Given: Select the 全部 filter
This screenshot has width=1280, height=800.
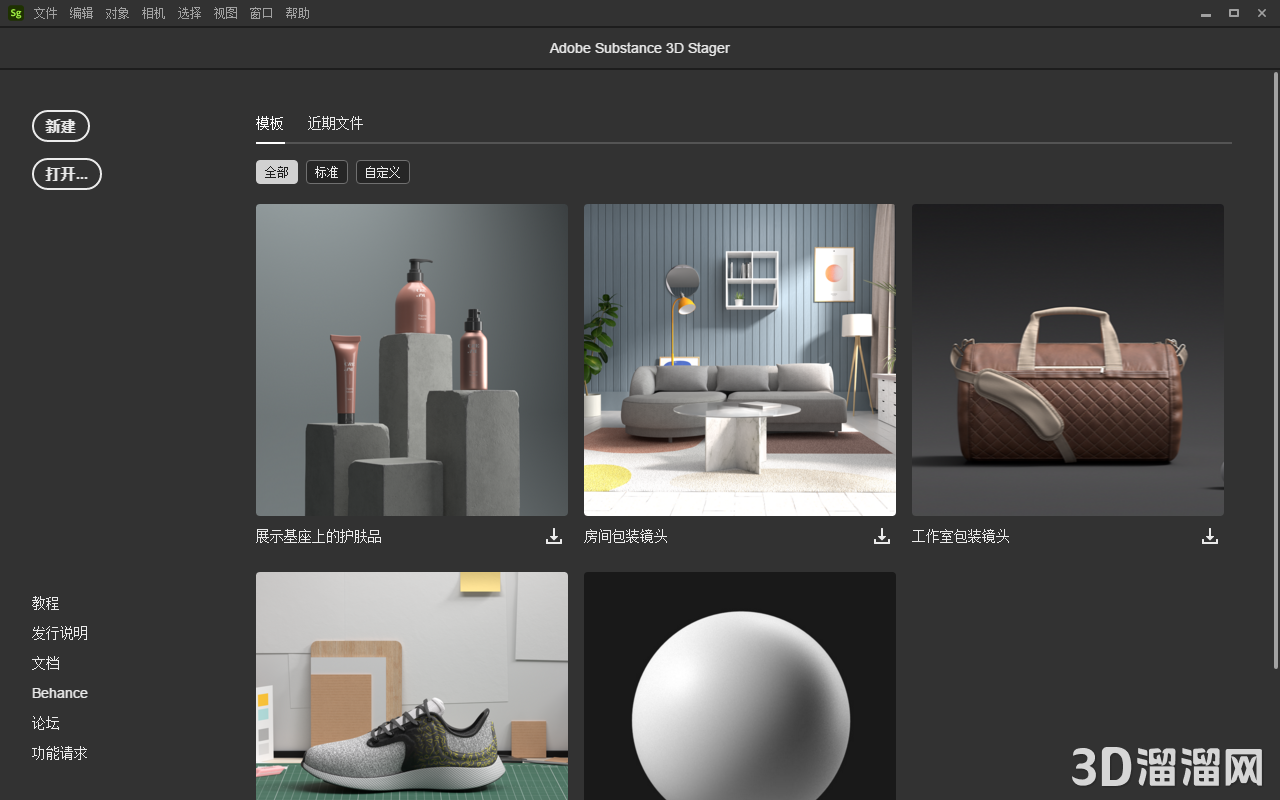Looking at the screenshot, I should coord(276,171).
